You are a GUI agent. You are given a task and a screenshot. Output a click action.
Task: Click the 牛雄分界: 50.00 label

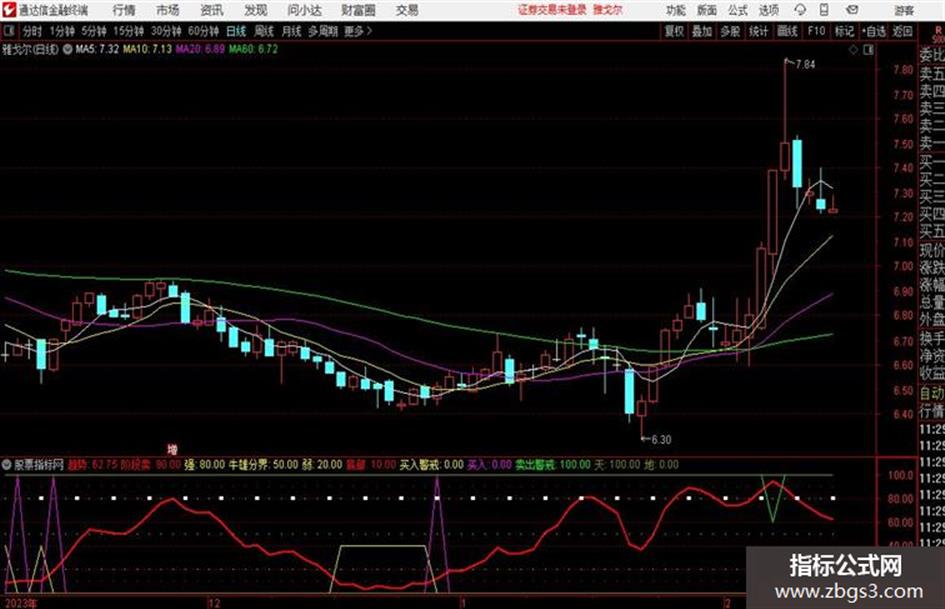(263, 465)
